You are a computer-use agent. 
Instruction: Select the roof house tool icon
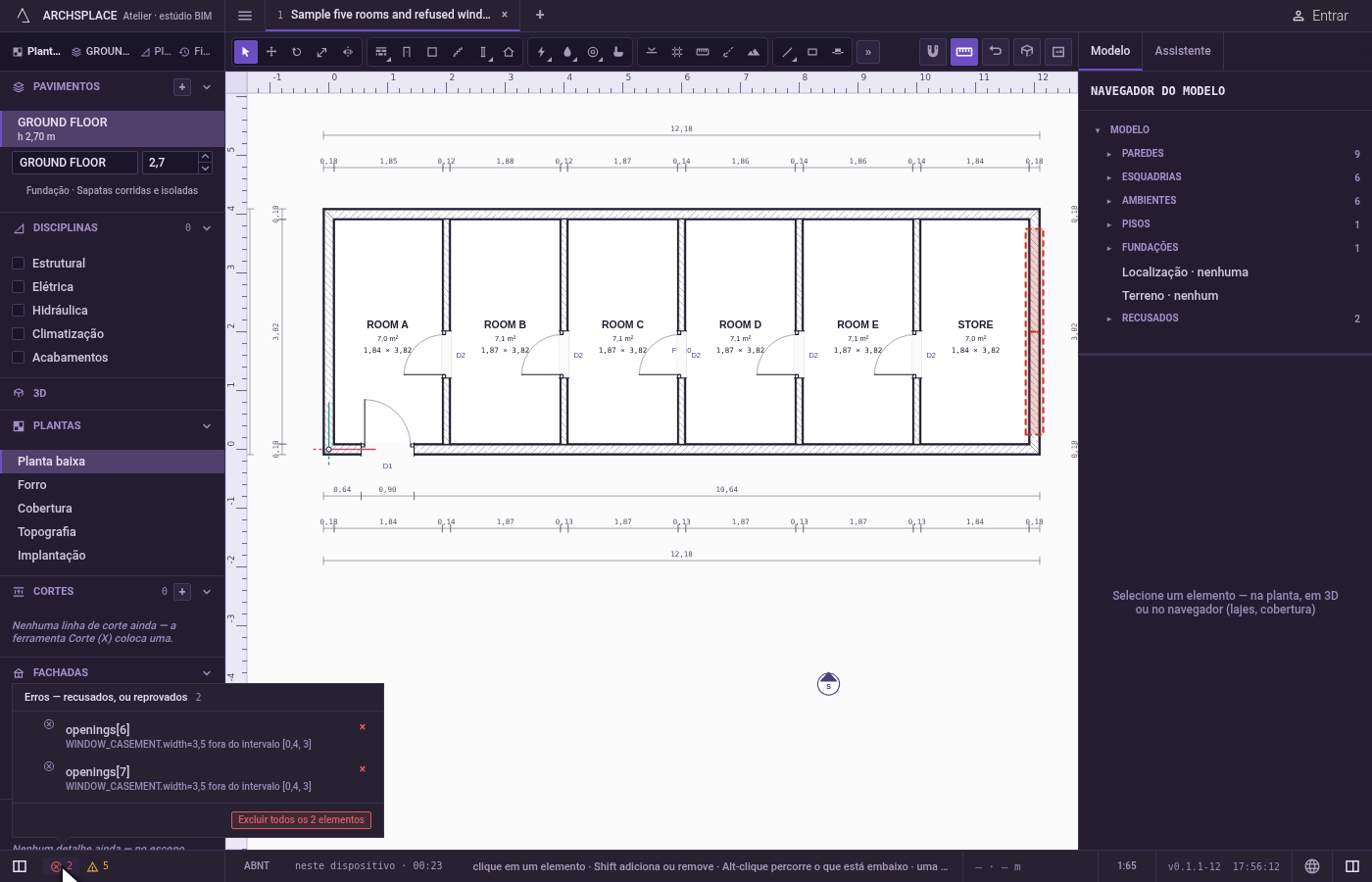509,52
